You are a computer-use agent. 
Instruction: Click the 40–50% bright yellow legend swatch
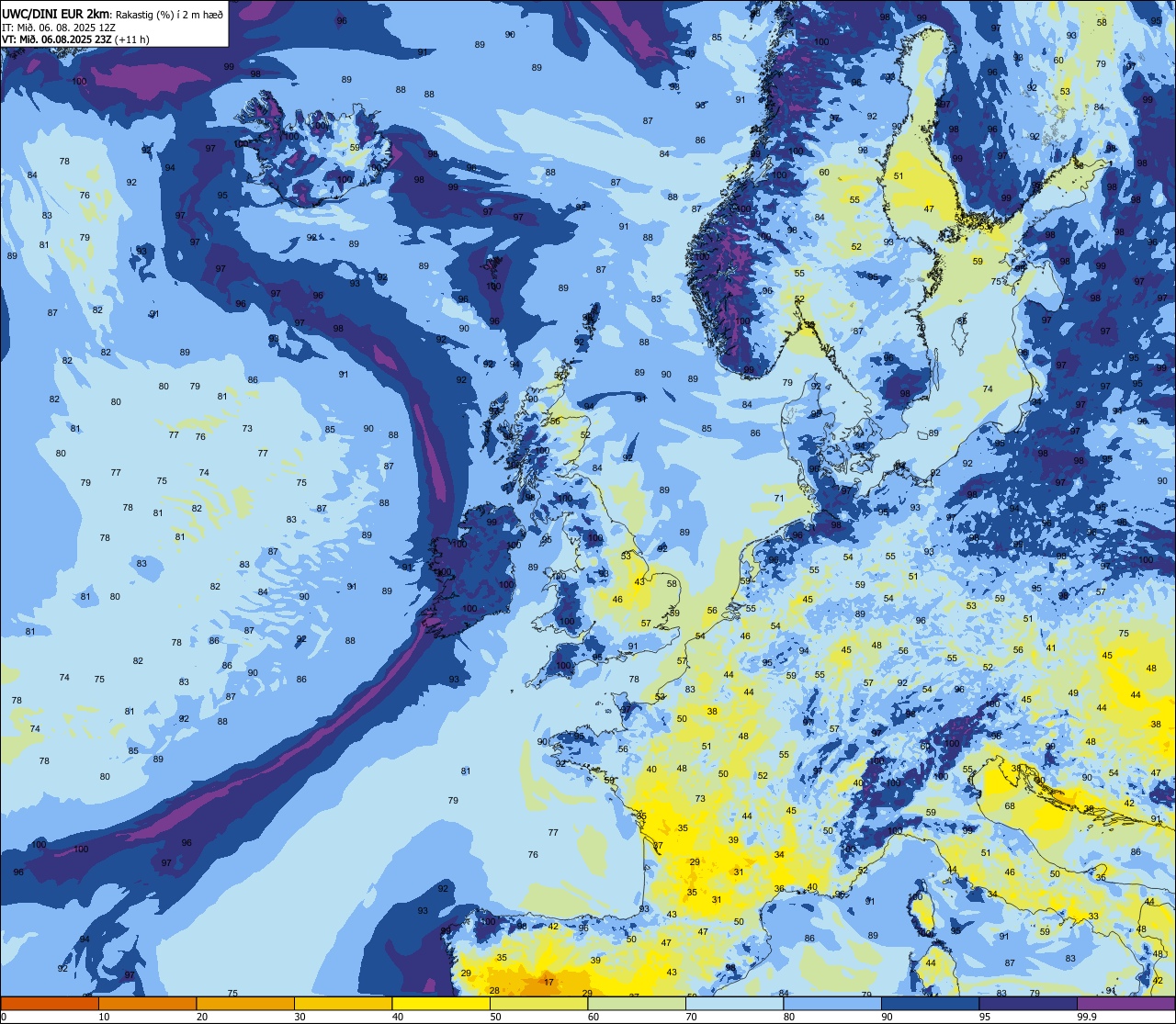tap(441, 1004)
